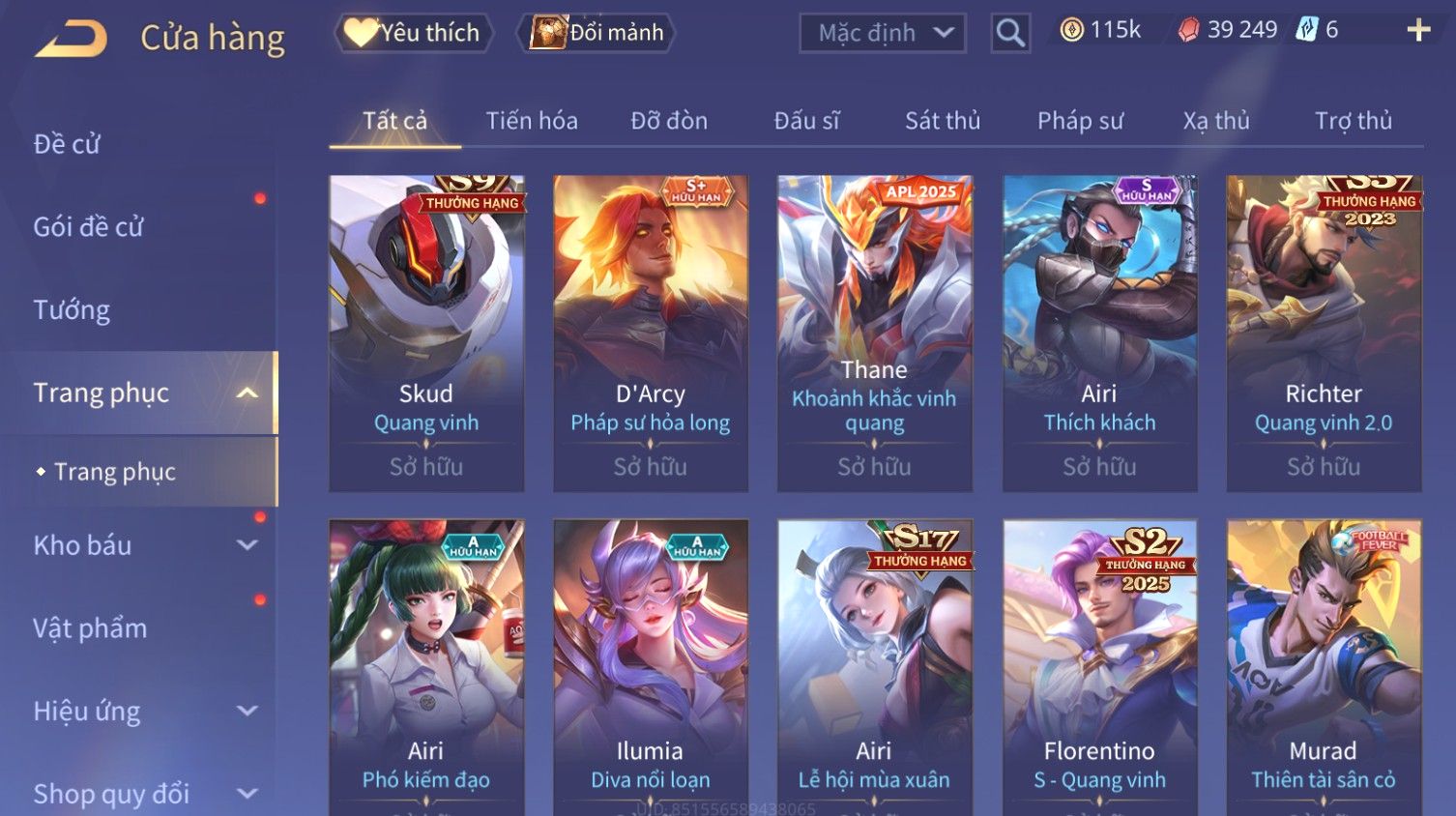Switch to the Pháp sư tab
1456x816 pixels.
(x=1080, y=121)
